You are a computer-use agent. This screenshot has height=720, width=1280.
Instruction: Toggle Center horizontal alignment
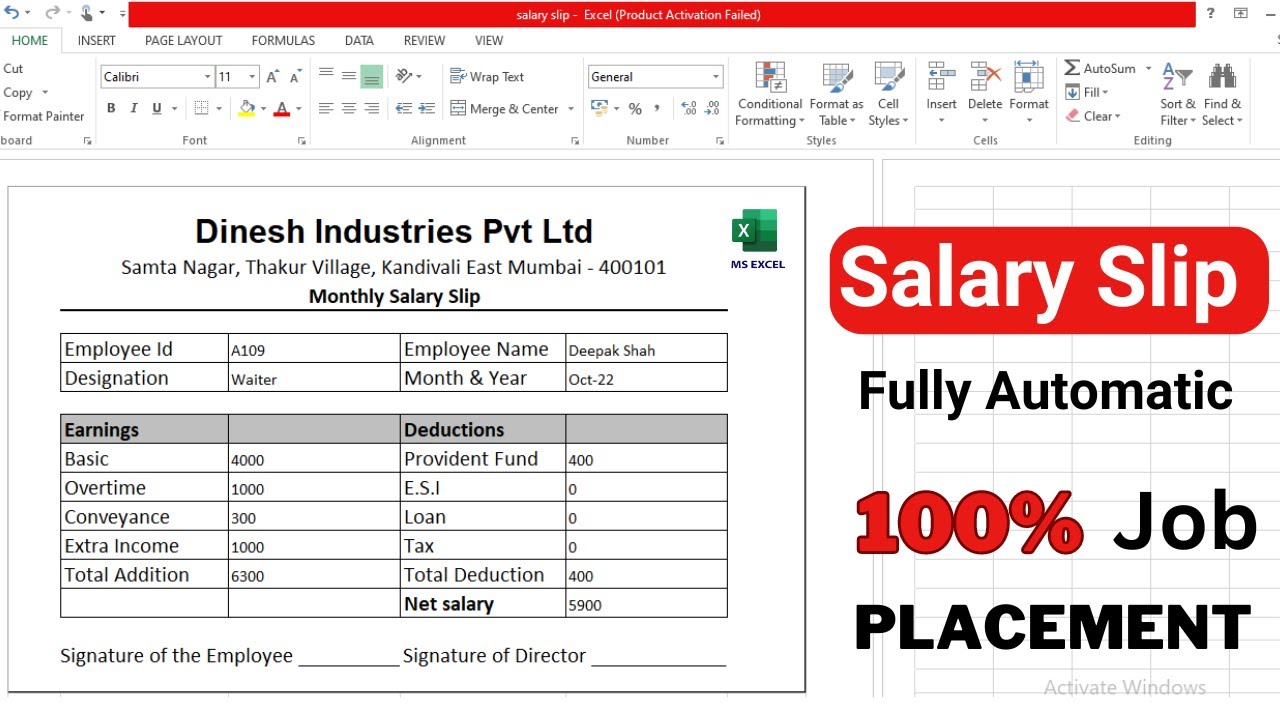point(348,108)
